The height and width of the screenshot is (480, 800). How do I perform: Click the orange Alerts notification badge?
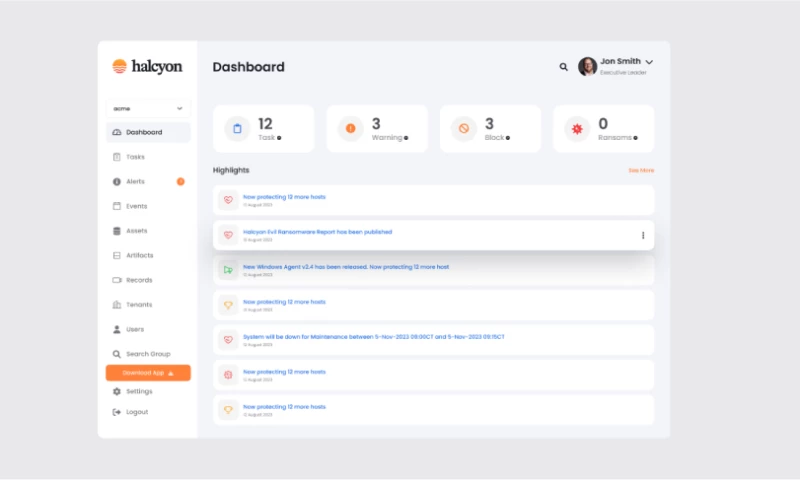click(x=181, y=181)
